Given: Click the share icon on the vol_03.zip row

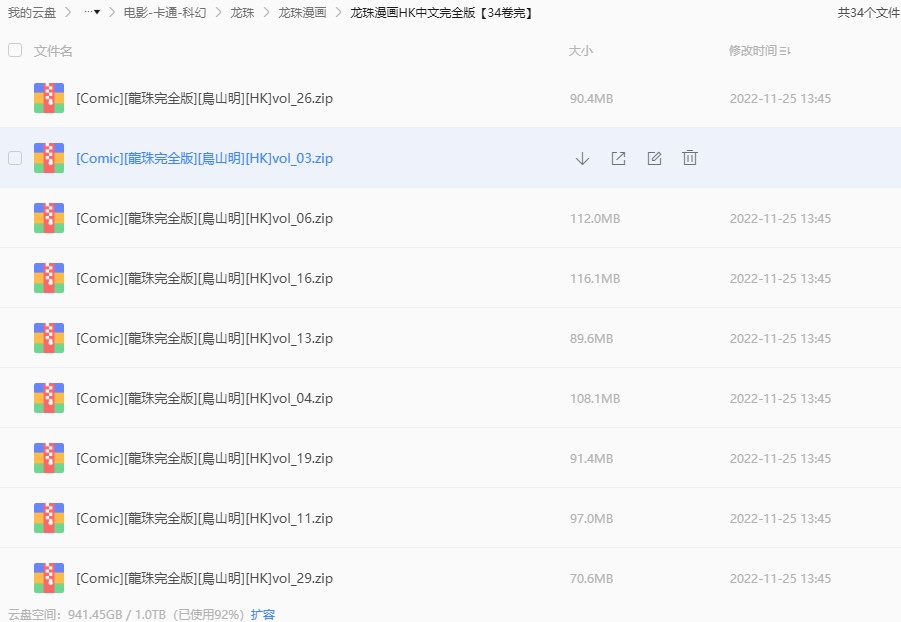Looking at the screenshot, I should (618, 158).
